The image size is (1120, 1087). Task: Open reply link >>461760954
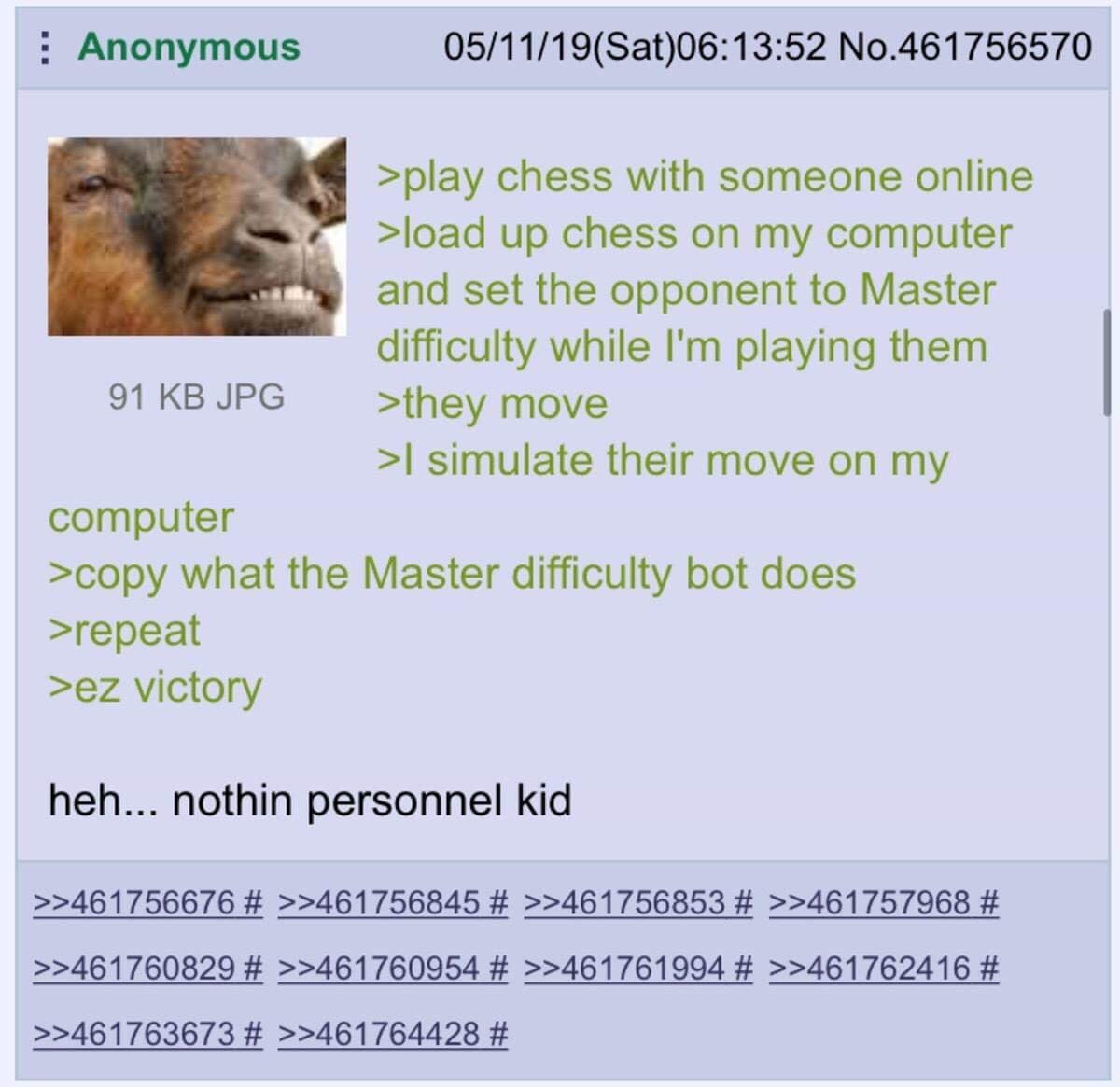(379, 969)
